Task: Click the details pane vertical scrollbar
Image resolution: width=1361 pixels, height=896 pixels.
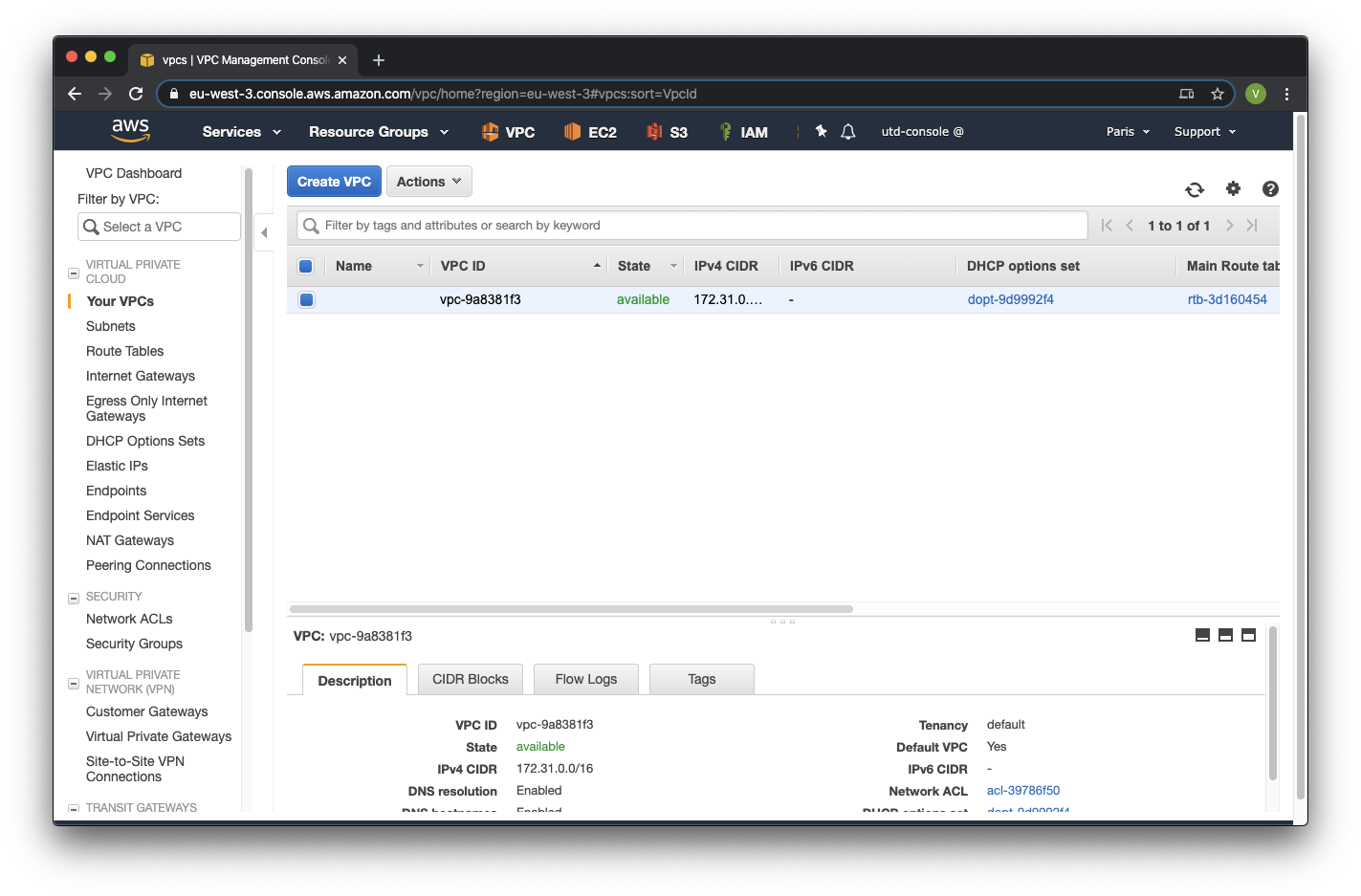Action: (1272, 703)
